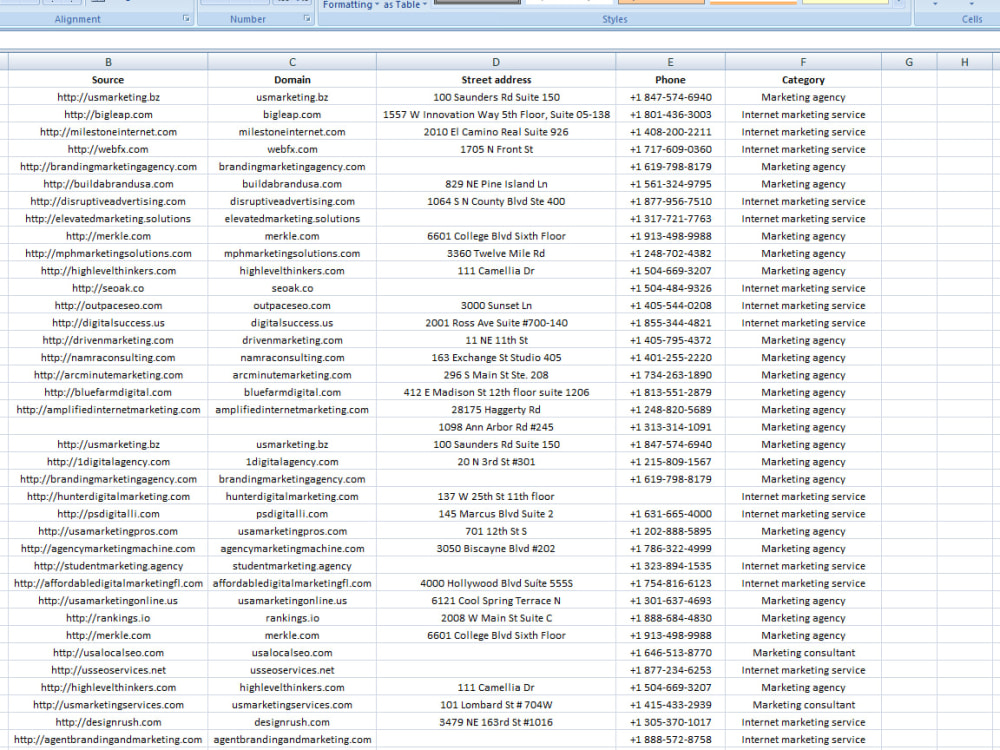Viewport: 1000px width, 750px height.
Task: Select the http://mphmarketingsolutions.com source cell
Action: pyautogui.click(x=108, y=253)
